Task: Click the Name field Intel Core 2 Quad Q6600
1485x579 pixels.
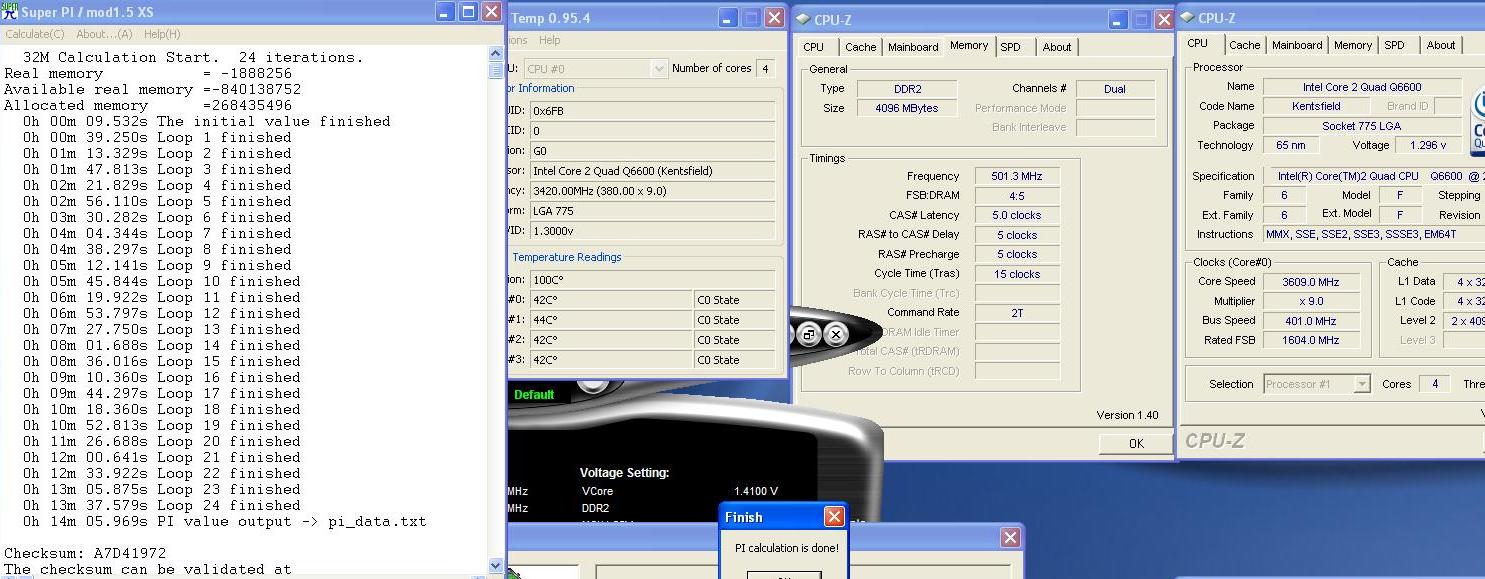Action: 1361,87
